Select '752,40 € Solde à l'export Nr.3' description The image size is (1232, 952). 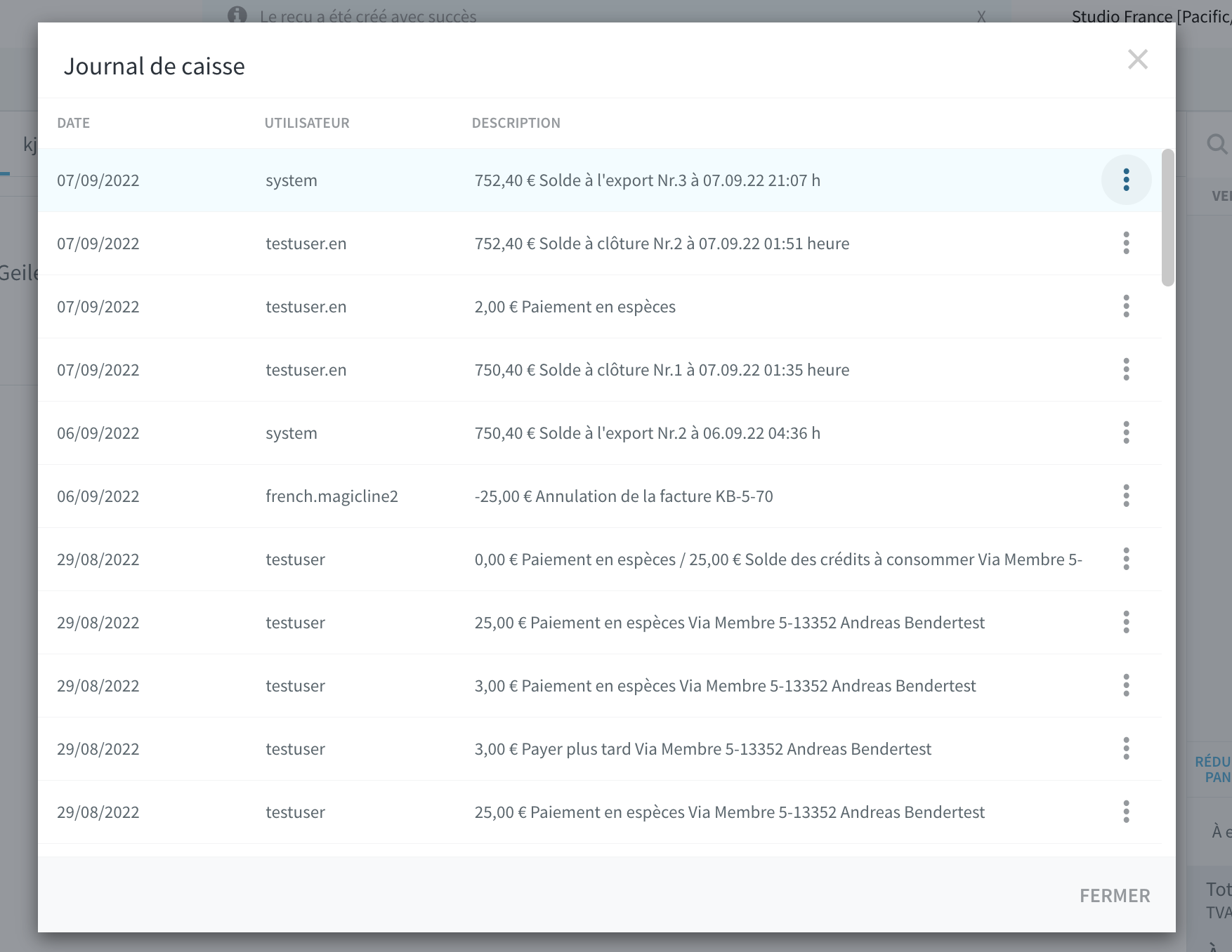point(648,180)
